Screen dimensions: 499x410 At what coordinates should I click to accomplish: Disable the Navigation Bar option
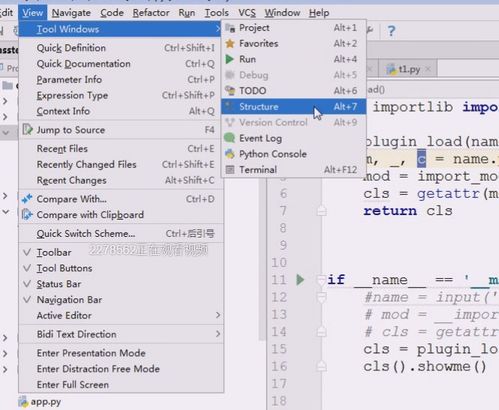click(121, 300)
